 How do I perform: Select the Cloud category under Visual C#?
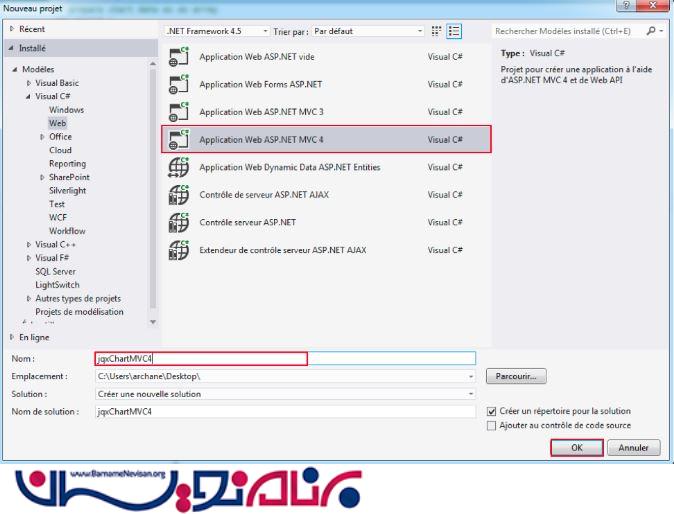[60, 150]
